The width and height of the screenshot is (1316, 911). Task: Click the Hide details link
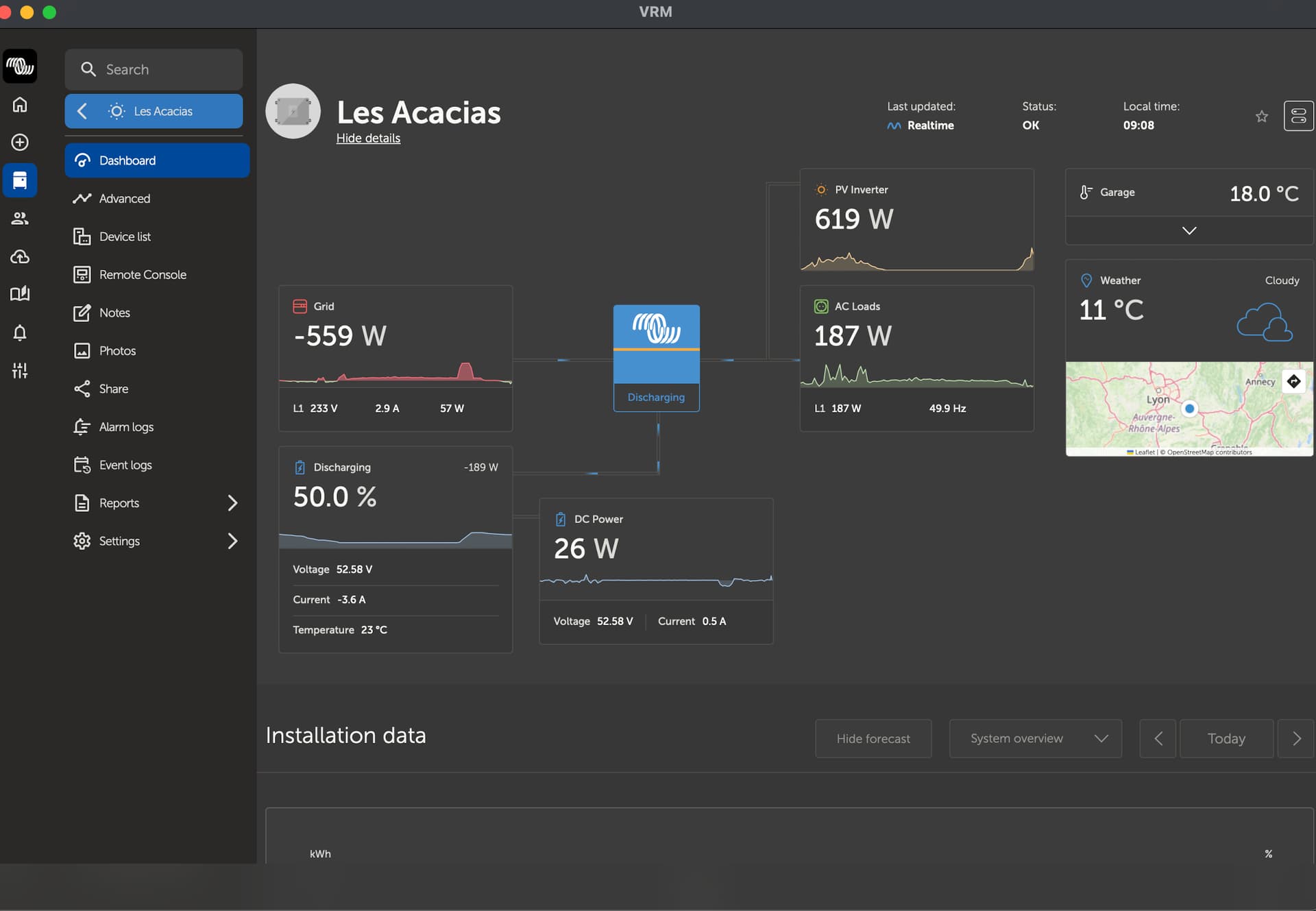[x=368, y=138]
